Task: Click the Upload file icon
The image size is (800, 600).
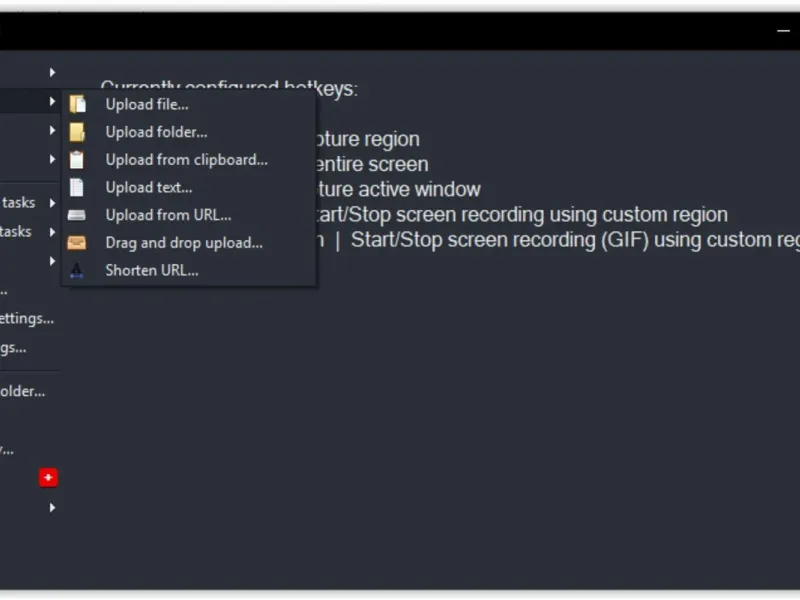Action: (x=77, y=104)
